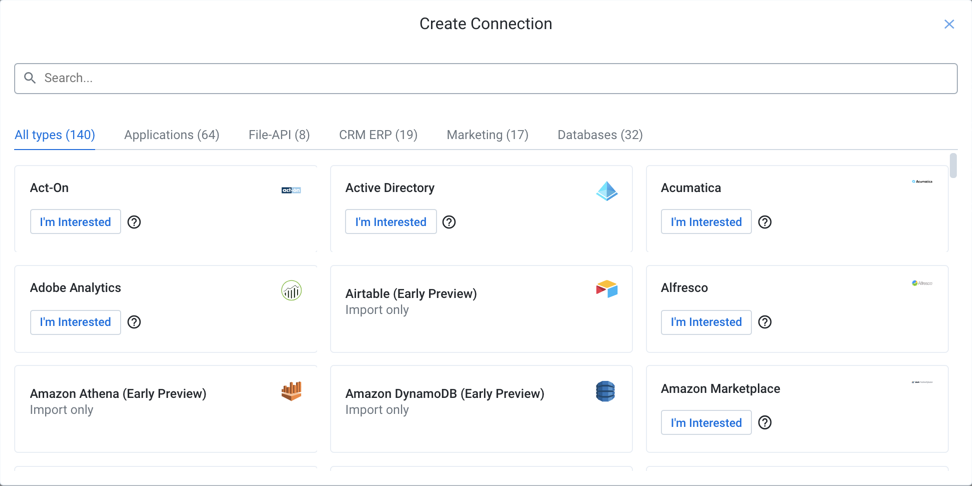Switch to the File-API (8) tab
The image size is (972, 486).
pyautogui.click(x=279, y=135)
